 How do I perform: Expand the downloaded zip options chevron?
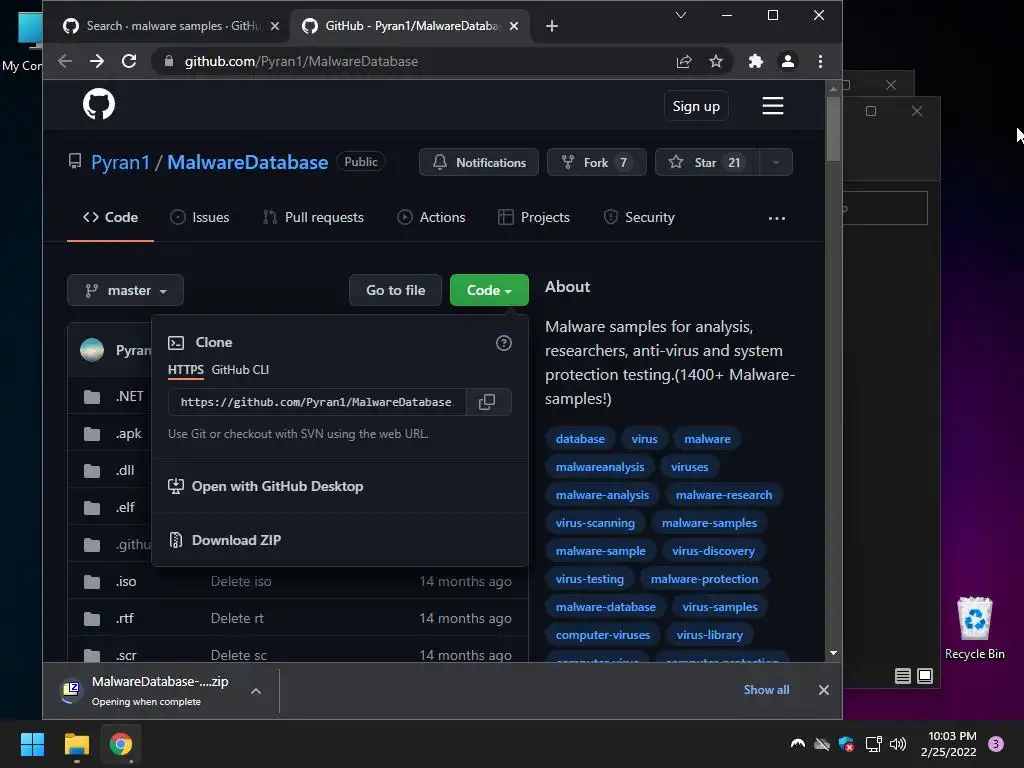click(256, 691)
